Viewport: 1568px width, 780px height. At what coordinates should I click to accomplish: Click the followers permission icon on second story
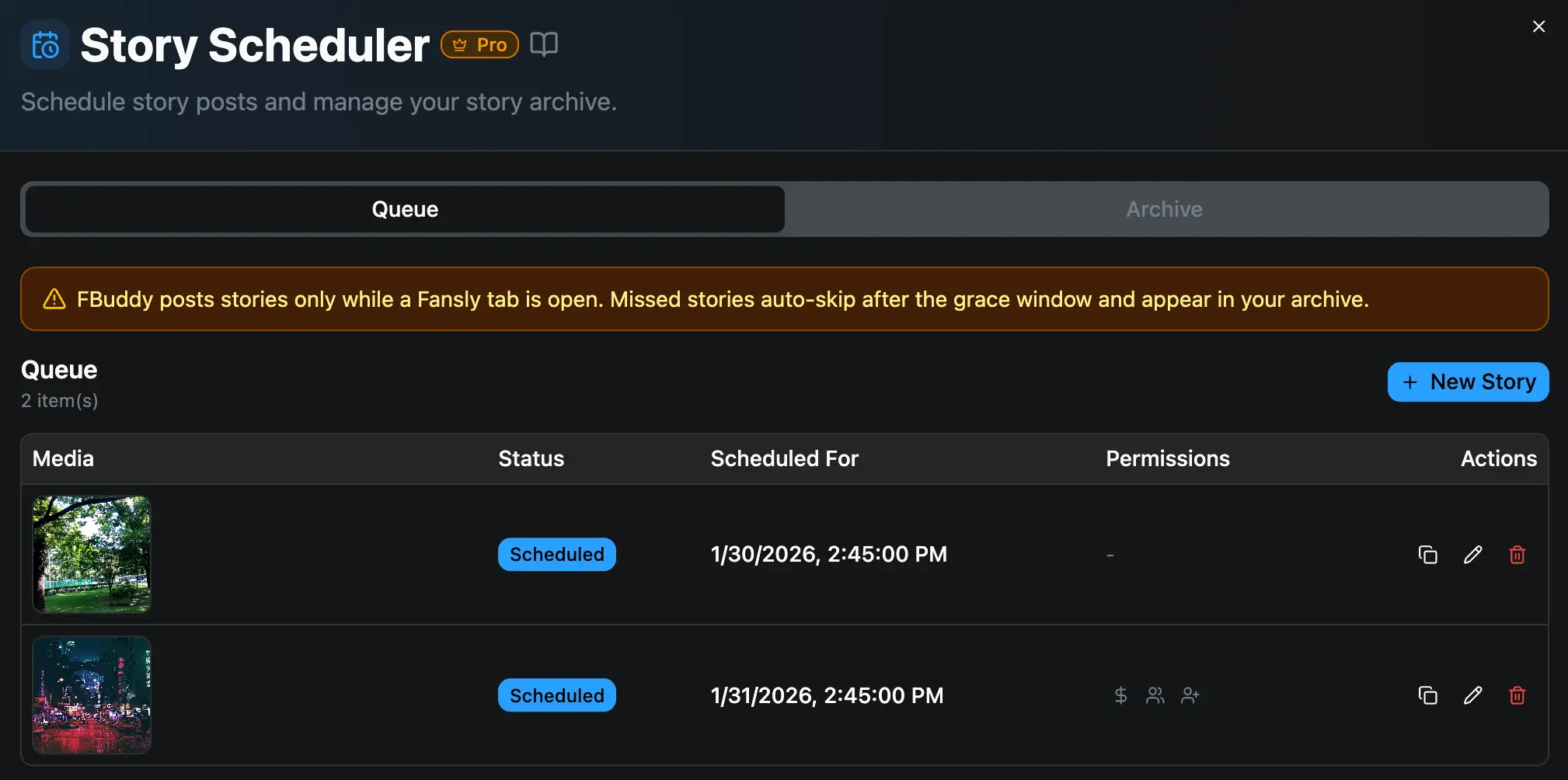tap(1155, 695)
